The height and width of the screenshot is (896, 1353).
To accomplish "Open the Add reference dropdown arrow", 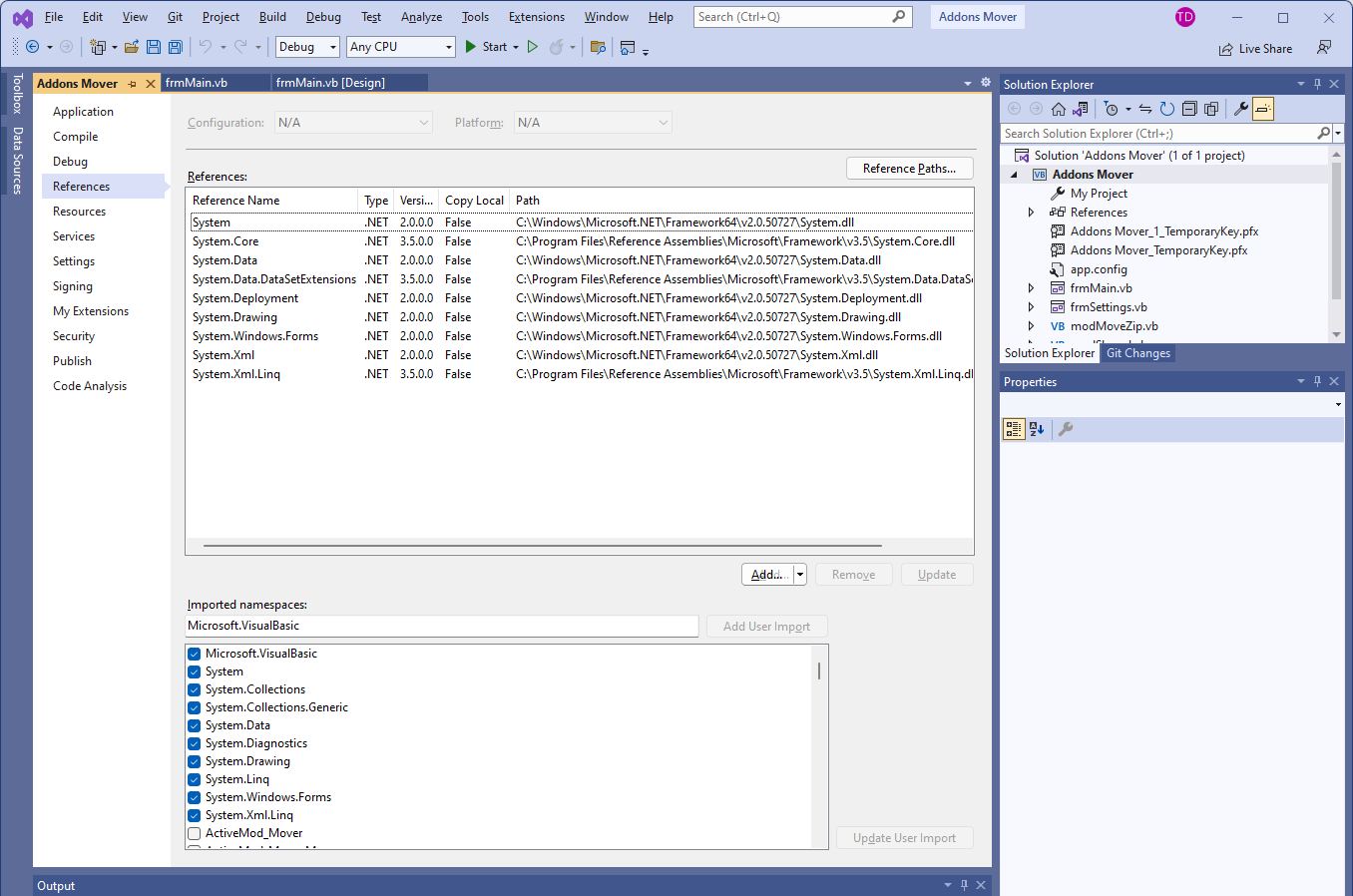I will pyautogui.click(x=800, y=575).
